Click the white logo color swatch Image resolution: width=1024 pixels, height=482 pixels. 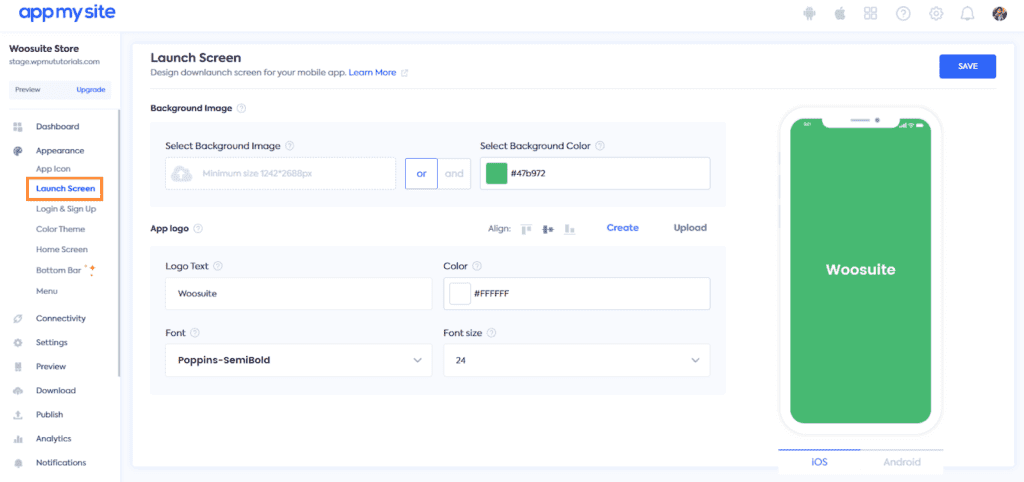coord(460,294)
